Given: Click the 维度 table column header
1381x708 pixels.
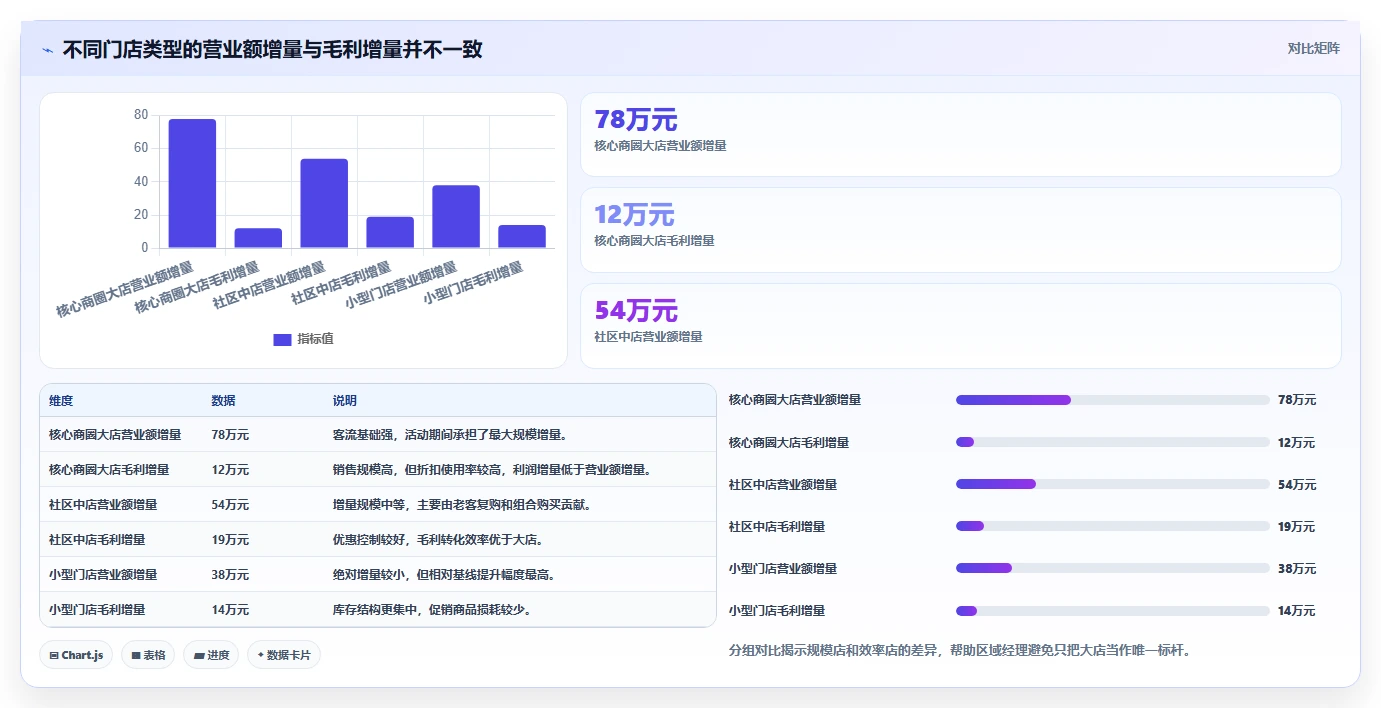Looking at the screenshot, I should pos(61,401).
